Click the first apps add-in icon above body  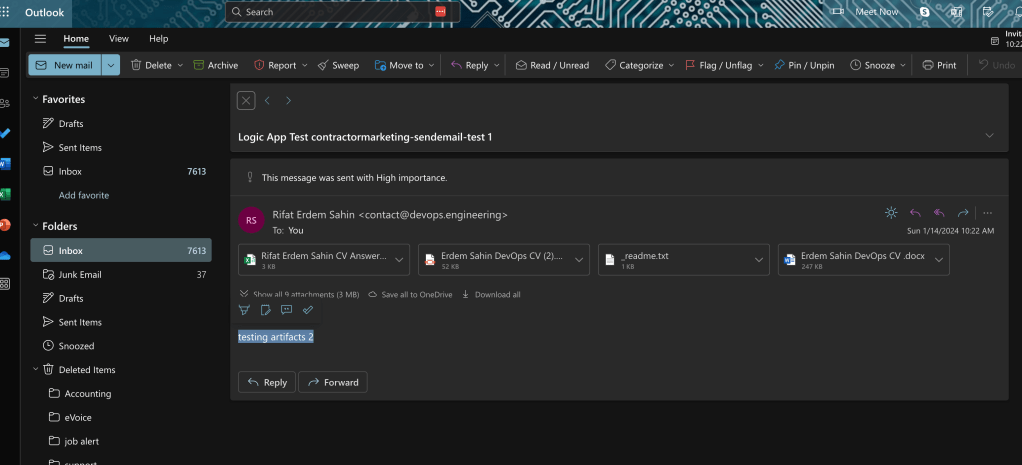(x=244, y=310)
